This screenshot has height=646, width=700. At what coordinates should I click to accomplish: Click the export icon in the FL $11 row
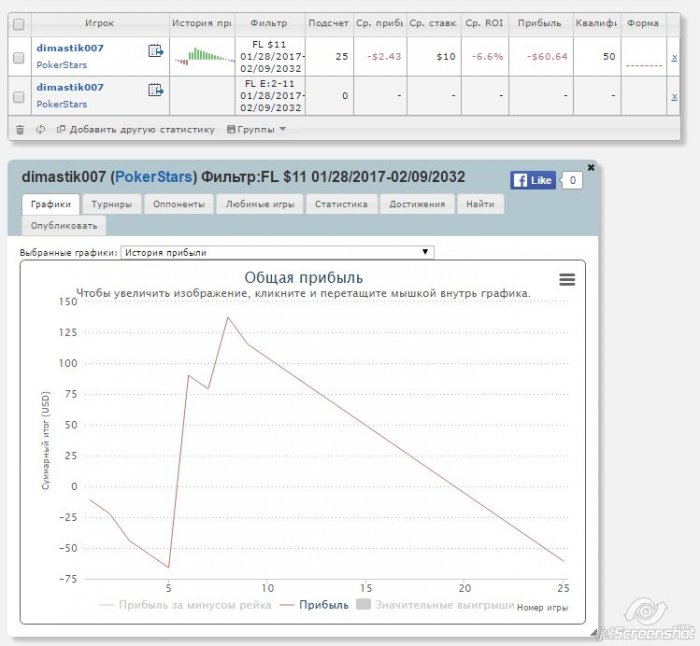click(x=155, y=51)
